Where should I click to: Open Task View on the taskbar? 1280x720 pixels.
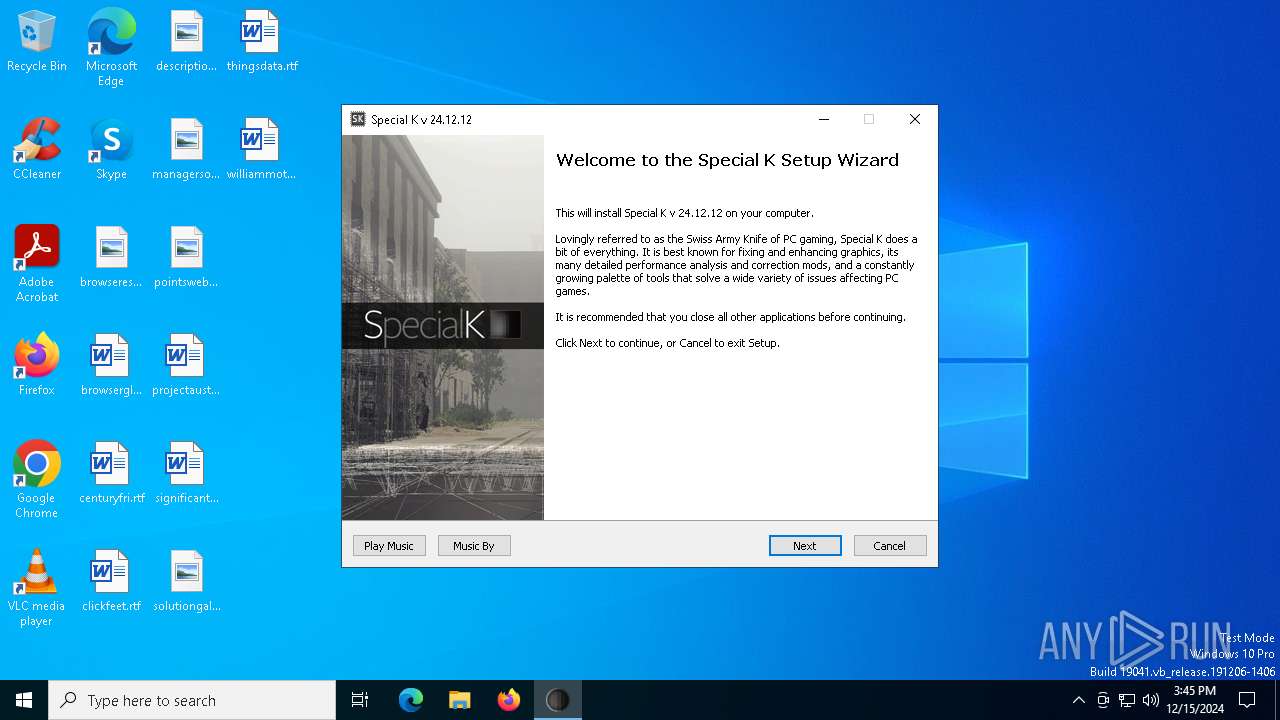click(360, 700)
